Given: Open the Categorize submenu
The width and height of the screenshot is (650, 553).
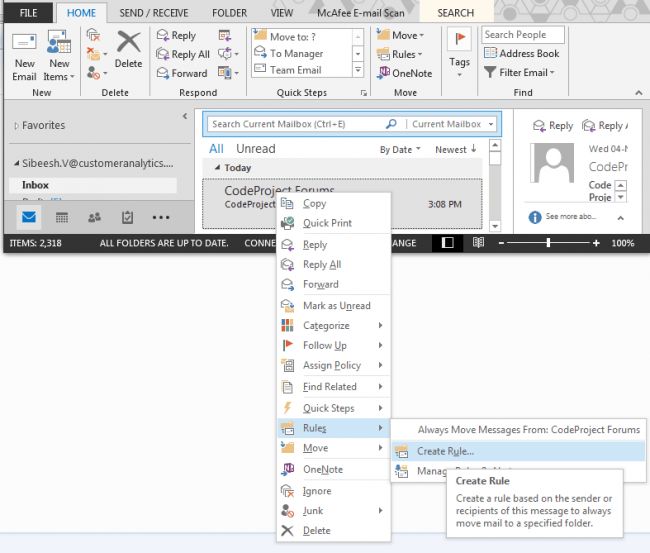Looking at the screenshot, I should tap(334, 325).
